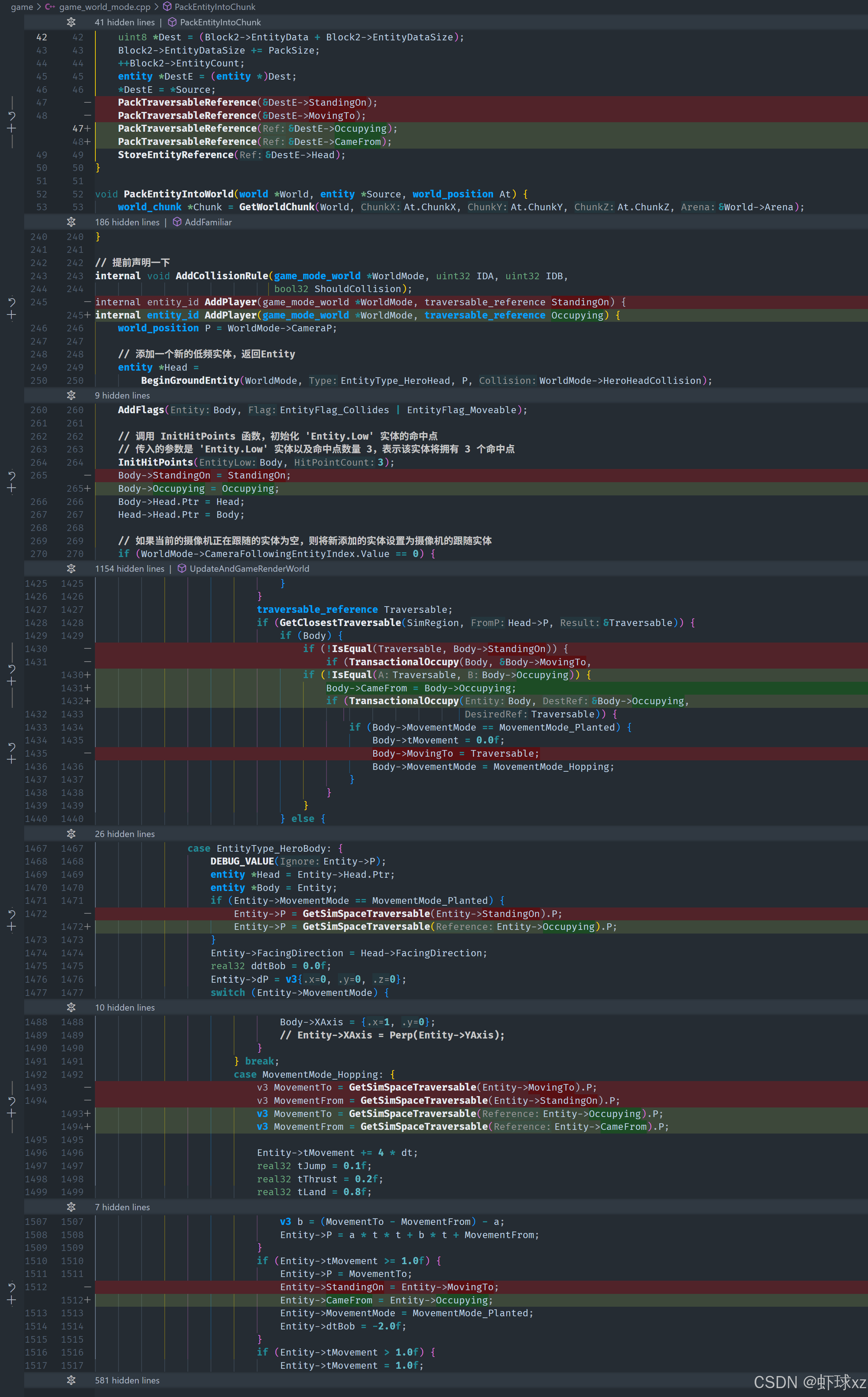
Task: Expand the 1154 hidden lines section
Action: [x=71, y=568]
